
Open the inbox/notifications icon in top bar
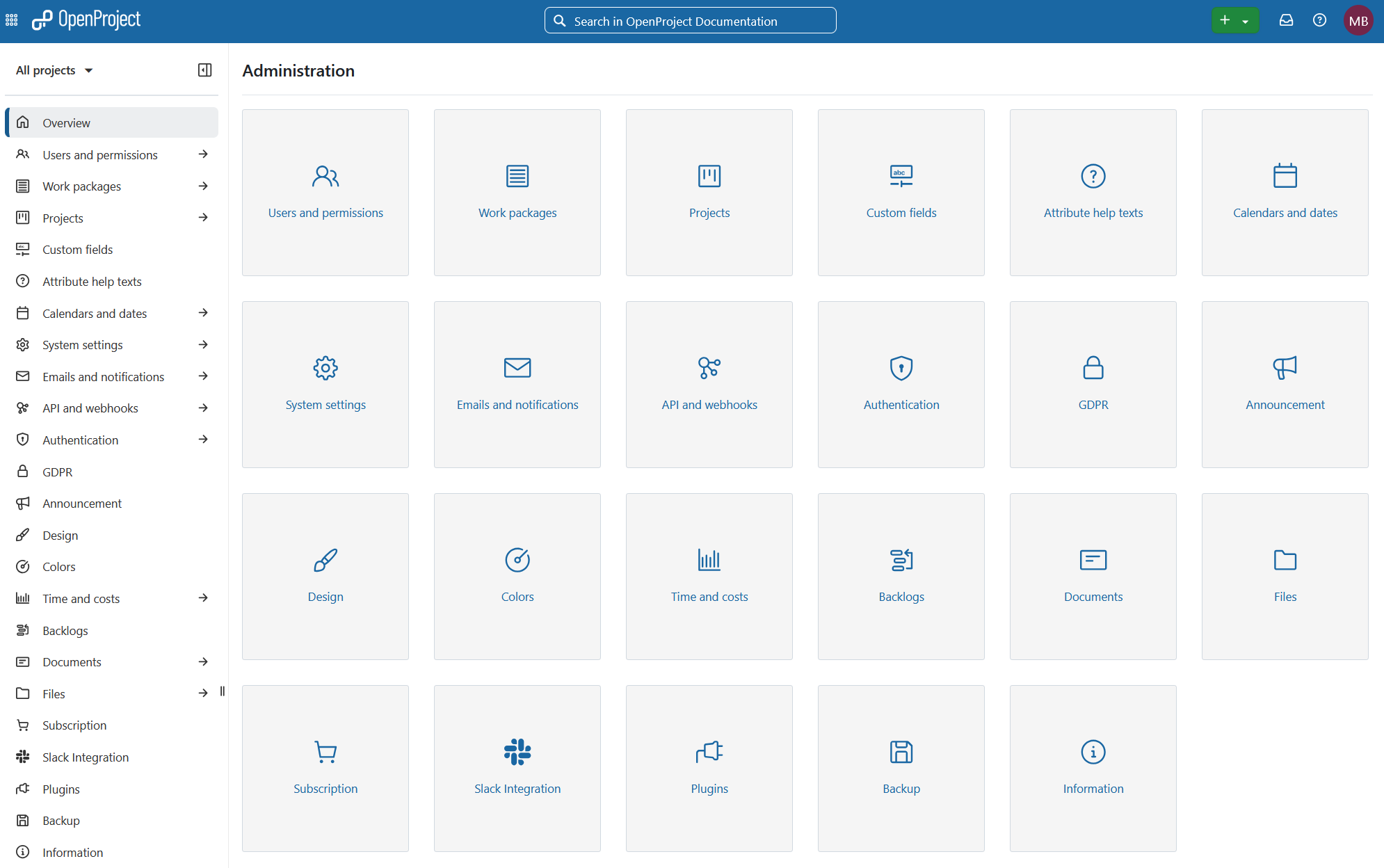1286,20
